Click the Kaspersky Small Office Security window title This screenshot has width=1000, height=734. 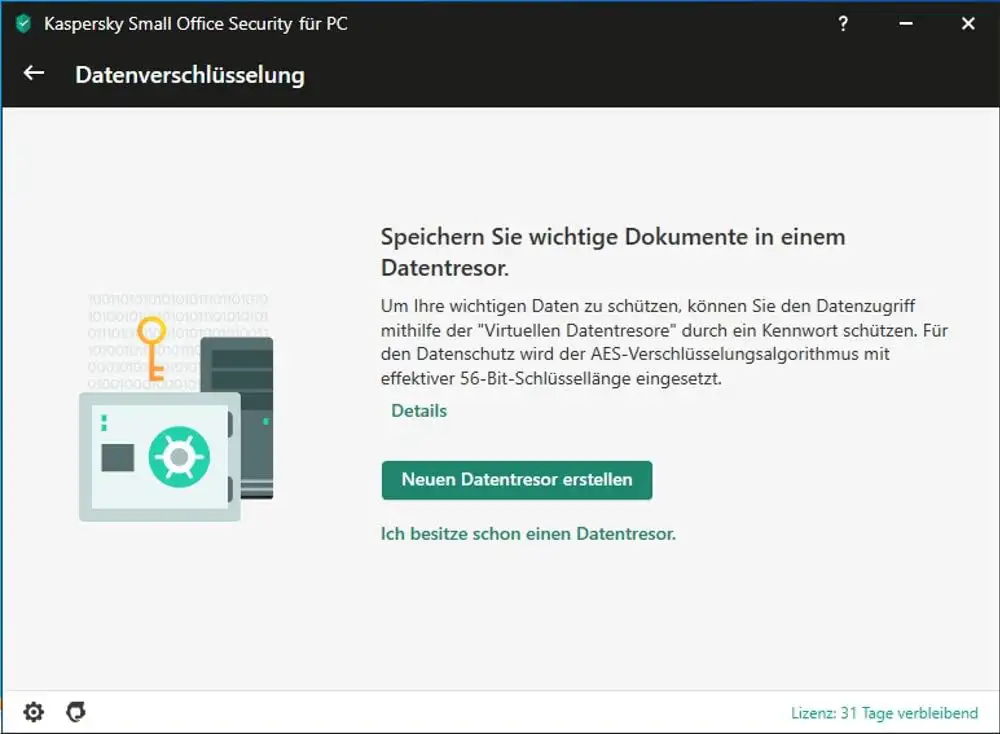(x=196, y=24)
